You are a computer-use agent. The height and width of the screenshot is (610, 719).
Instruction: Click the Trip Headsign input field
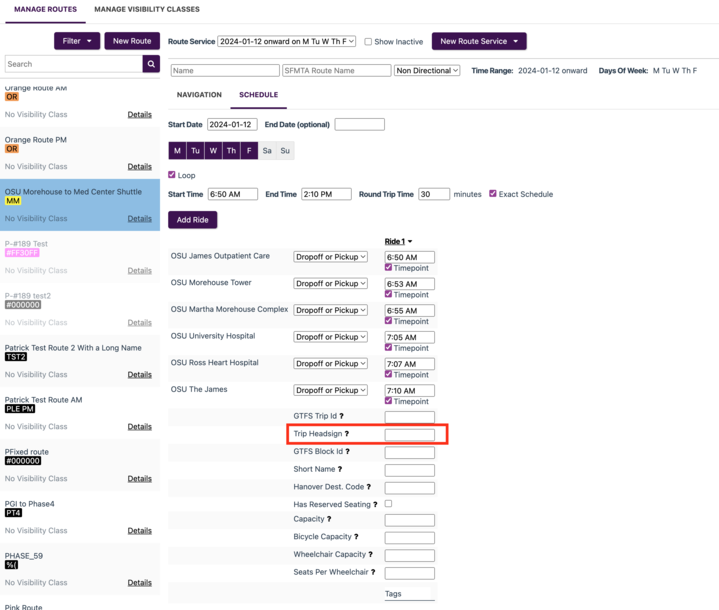point(409,434)
